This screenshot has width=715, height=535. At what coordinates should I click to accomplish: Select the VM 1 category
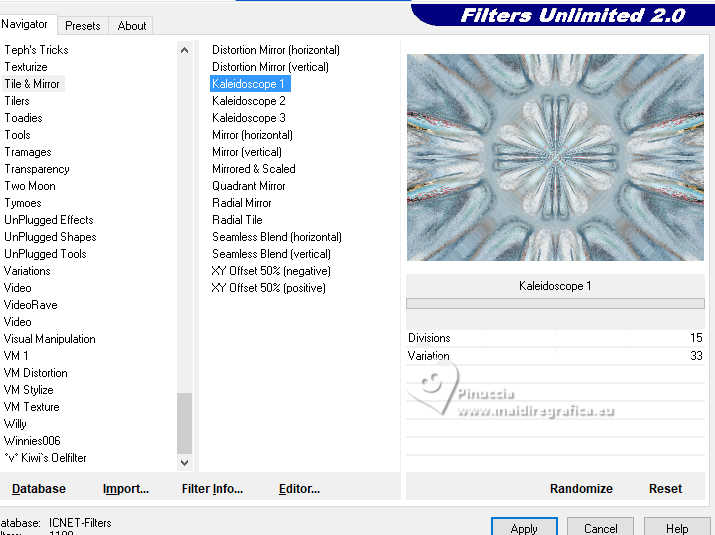point(16,356)
